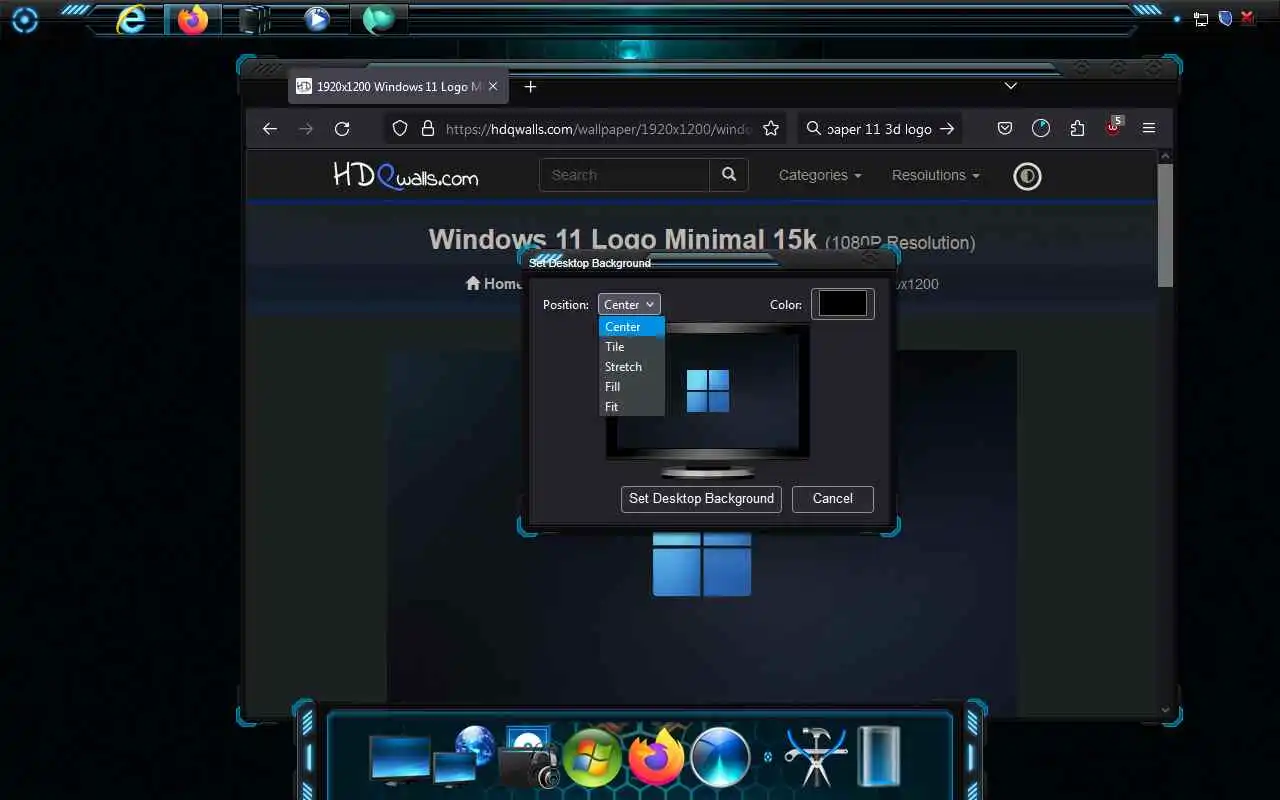Launch Firefox from the bottom dock
The width and height of the screenshot is (1280, 800).
(x=656, y=757)
